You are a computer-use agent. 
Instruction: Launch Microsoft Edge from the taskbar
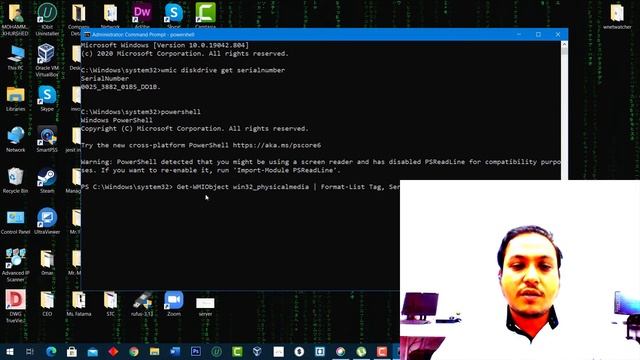click(x=51, y=351)
